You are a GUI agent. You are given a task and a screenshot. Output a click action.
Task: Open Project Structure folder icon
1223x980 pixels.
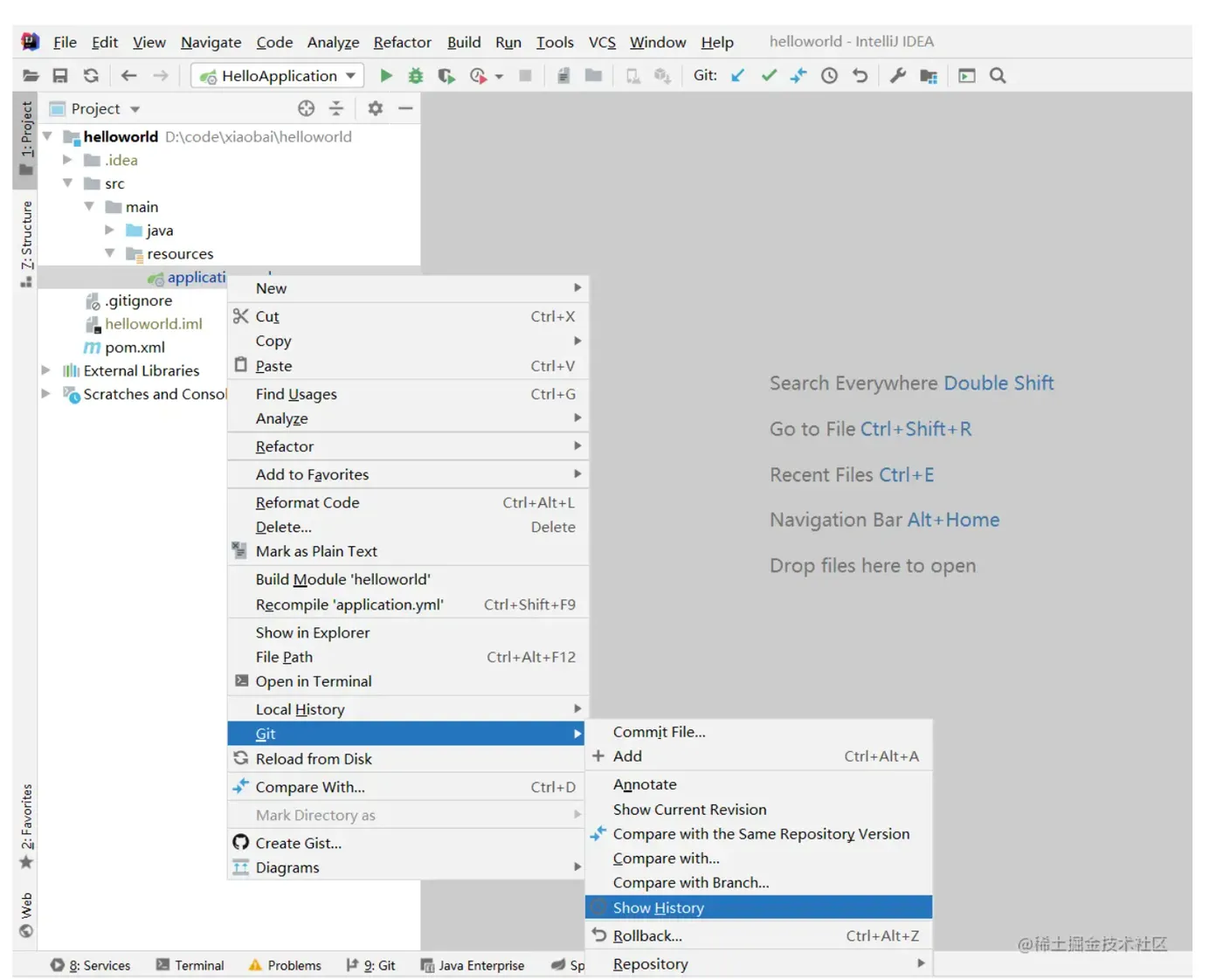[x=929, y=76]
